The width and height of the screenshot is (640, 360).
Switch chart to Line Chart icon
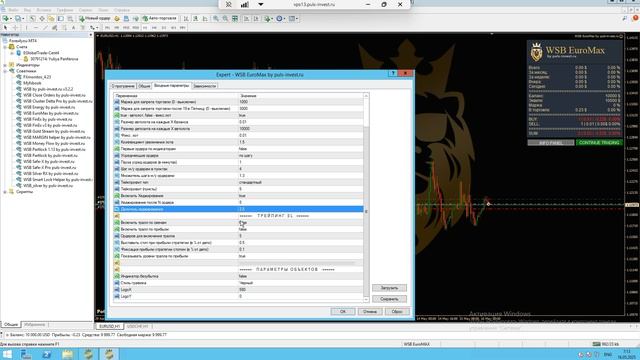click(x=205, y=18)
